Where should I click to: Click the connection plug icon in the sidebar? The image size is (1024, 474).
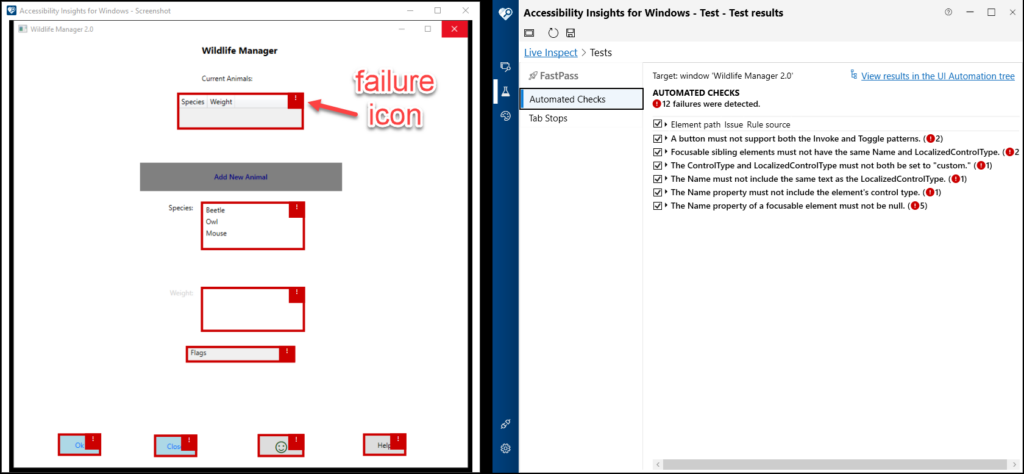click(x=506, y=424)
